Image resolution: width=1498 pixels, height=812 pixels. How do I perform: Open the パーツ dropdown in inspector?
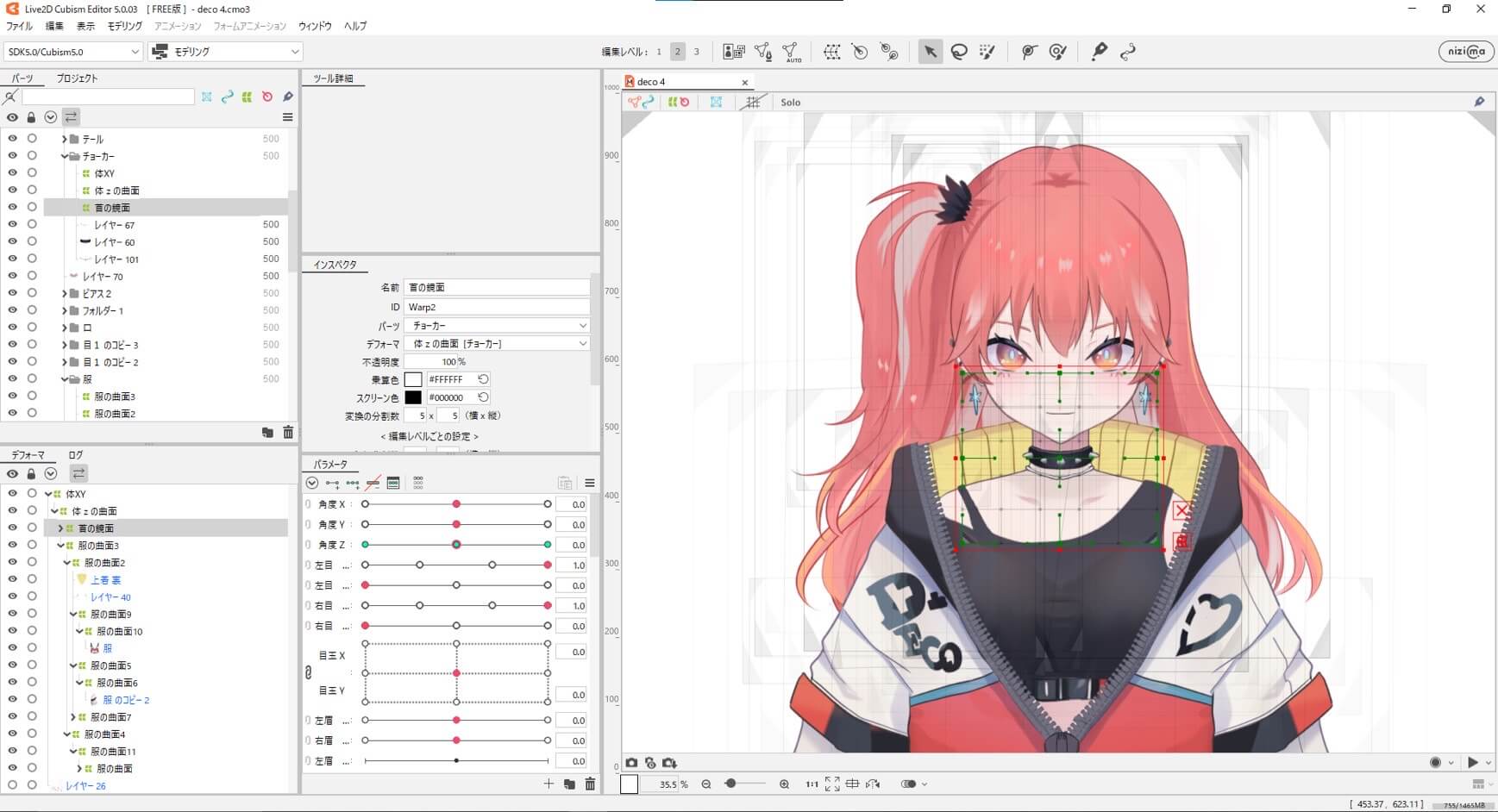tap(497, 326)
